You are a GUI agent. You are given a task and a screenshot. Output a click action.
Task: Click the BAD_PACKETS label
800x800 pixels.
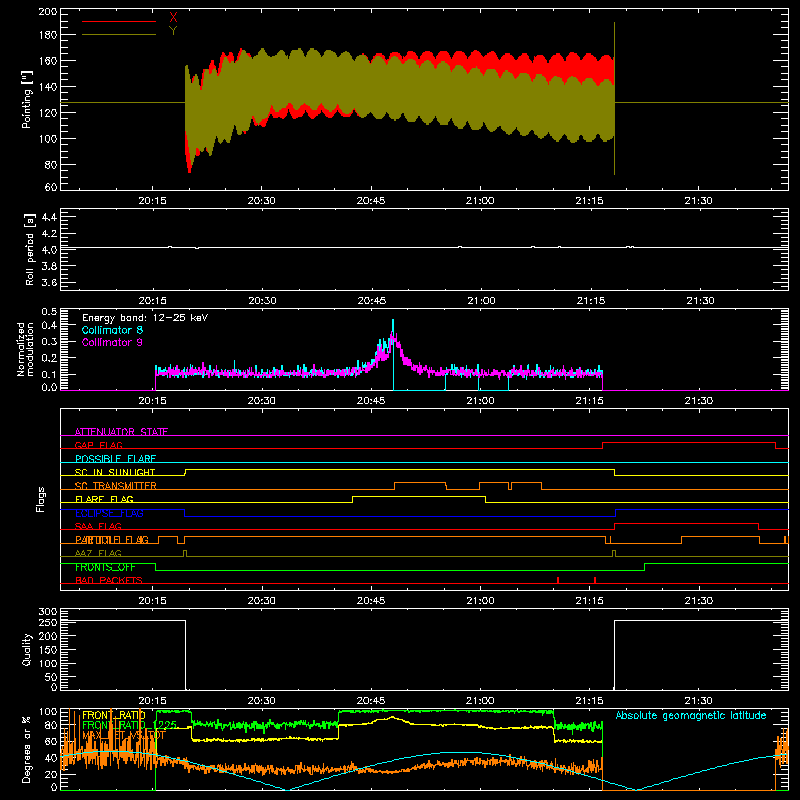coord(109,580)
